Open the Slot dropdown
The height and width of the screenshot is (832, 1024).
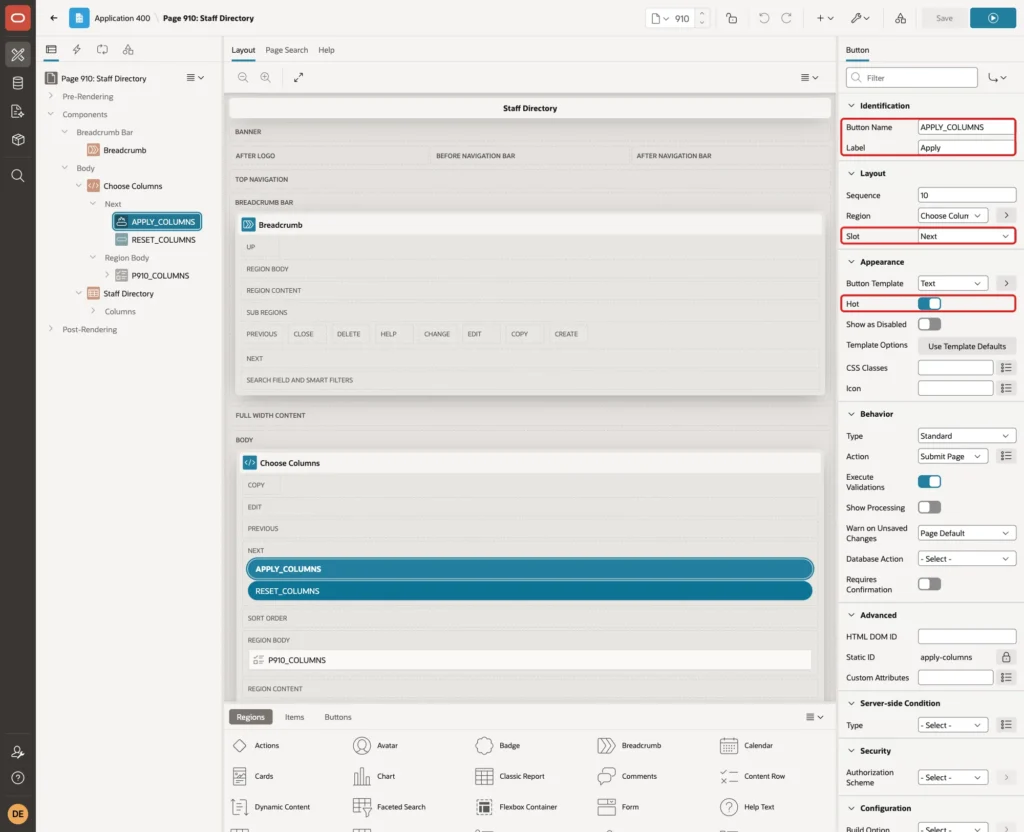(x=967, y=236)
